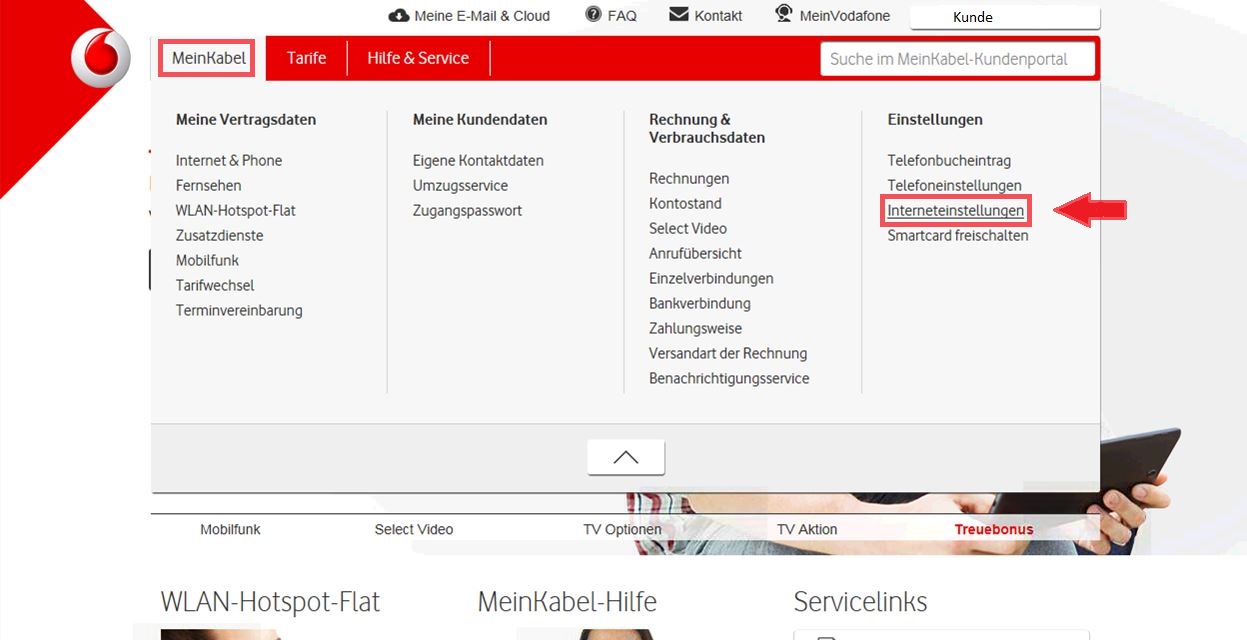Open the FAQ link
Screen dimensions: 1247x640
tap(622, 16)
